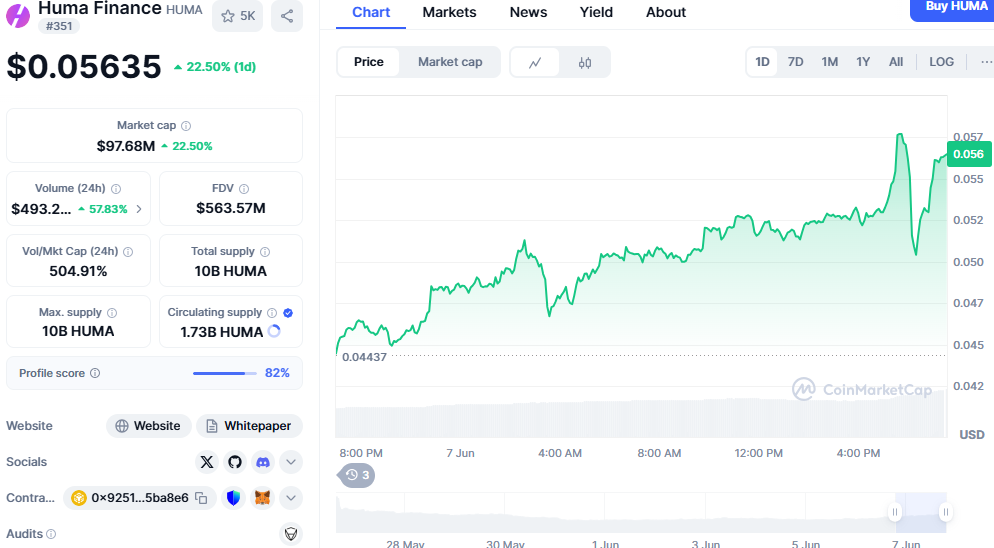Open the chart events badge showing 3

[358, 475]
